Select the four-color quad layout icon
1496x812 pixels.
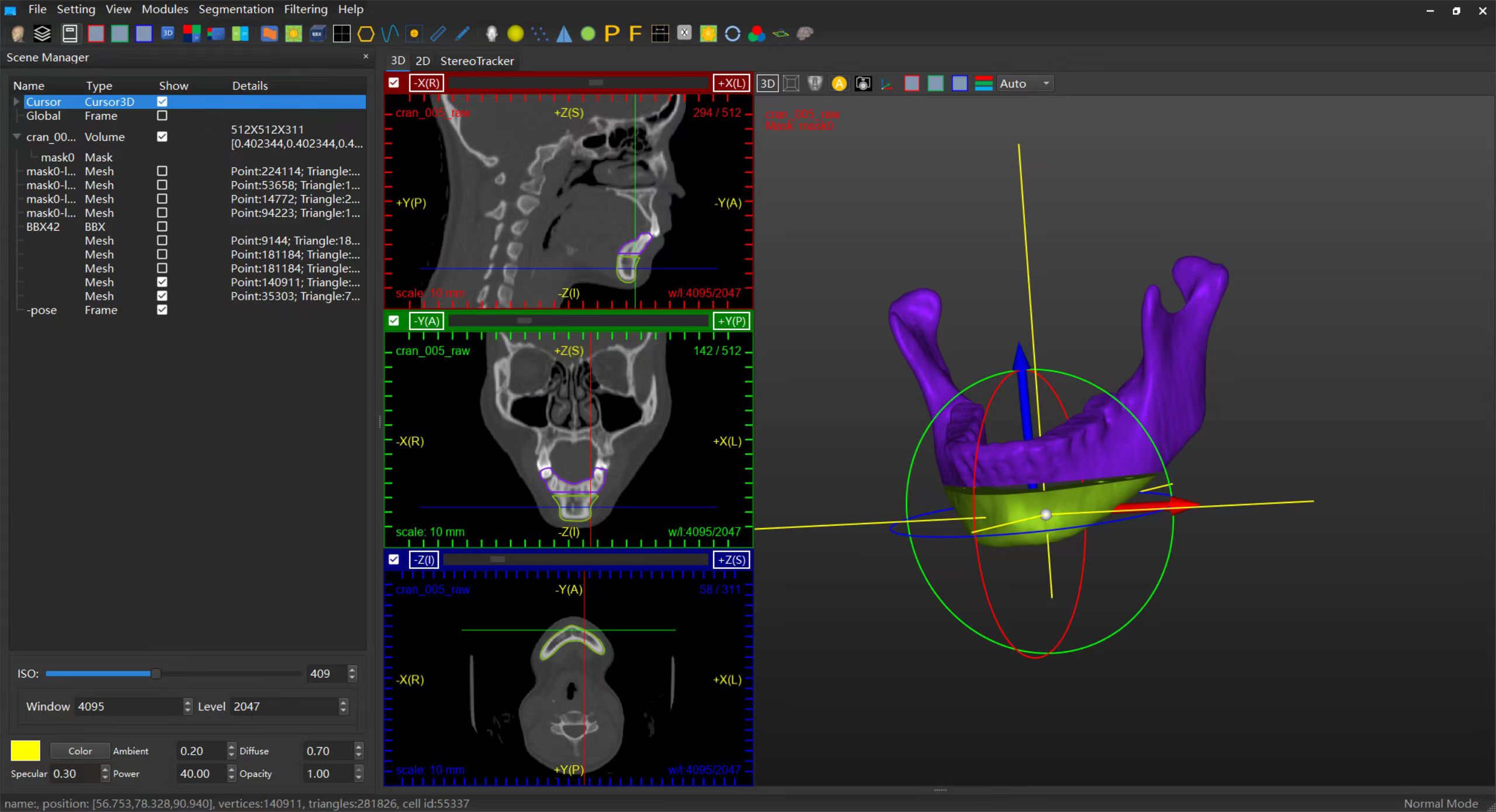tap(192, 34)
